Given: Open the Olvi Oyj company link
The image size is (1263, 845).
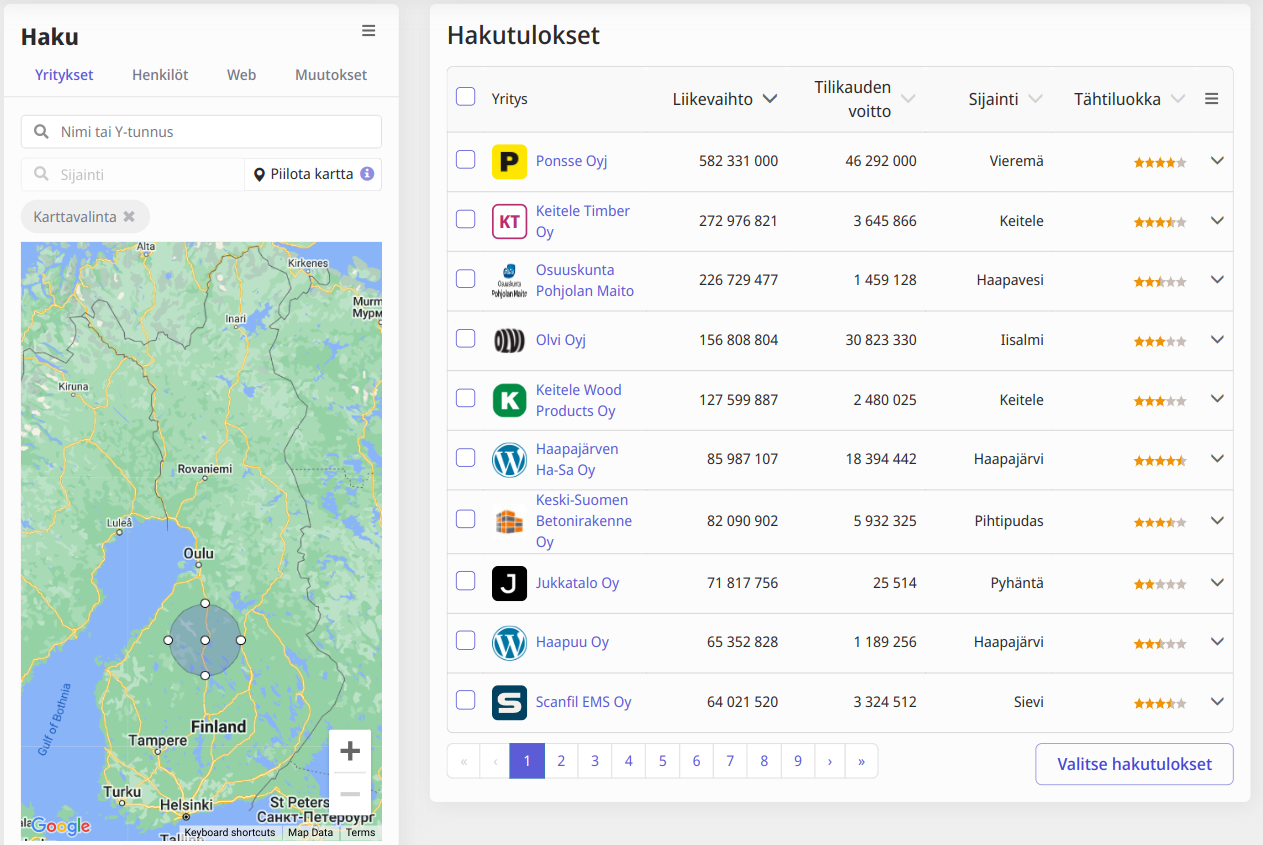Looking at the screenshot, I should (561, 340).
